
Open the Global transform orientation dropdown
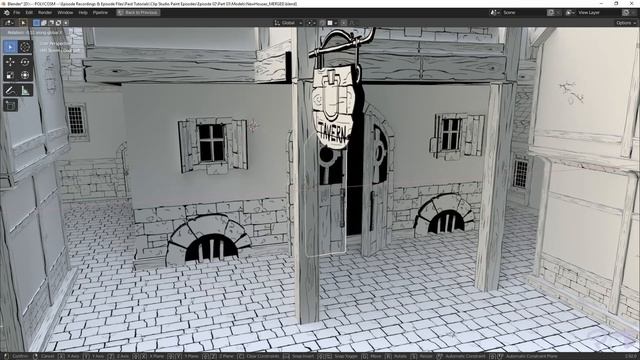[x=288, y=23]
